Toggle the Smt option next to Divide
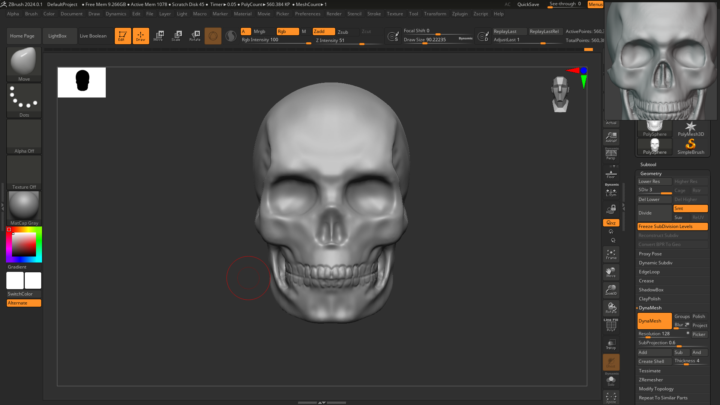This screenshot has height=405, width=720. [x=690, y=208]
